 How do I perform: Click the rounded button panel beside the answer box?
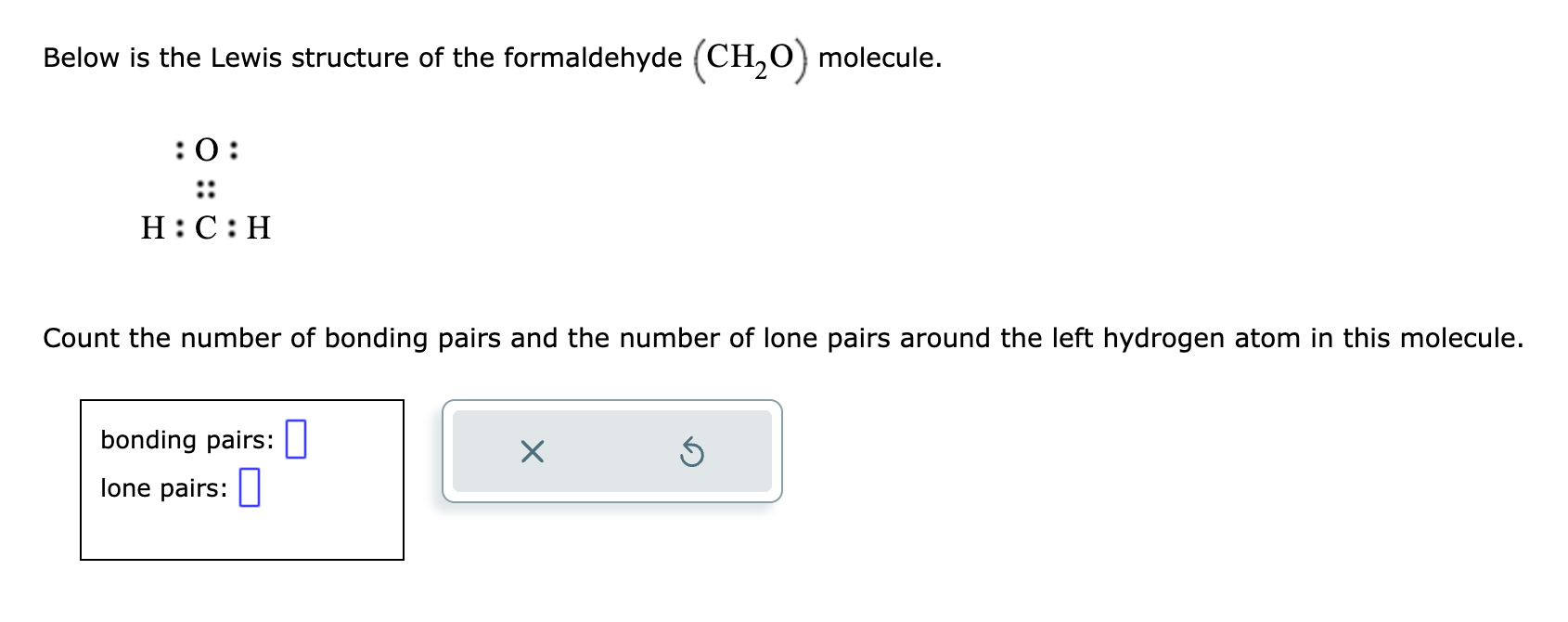pyautogui.click(x=612, y=452)
